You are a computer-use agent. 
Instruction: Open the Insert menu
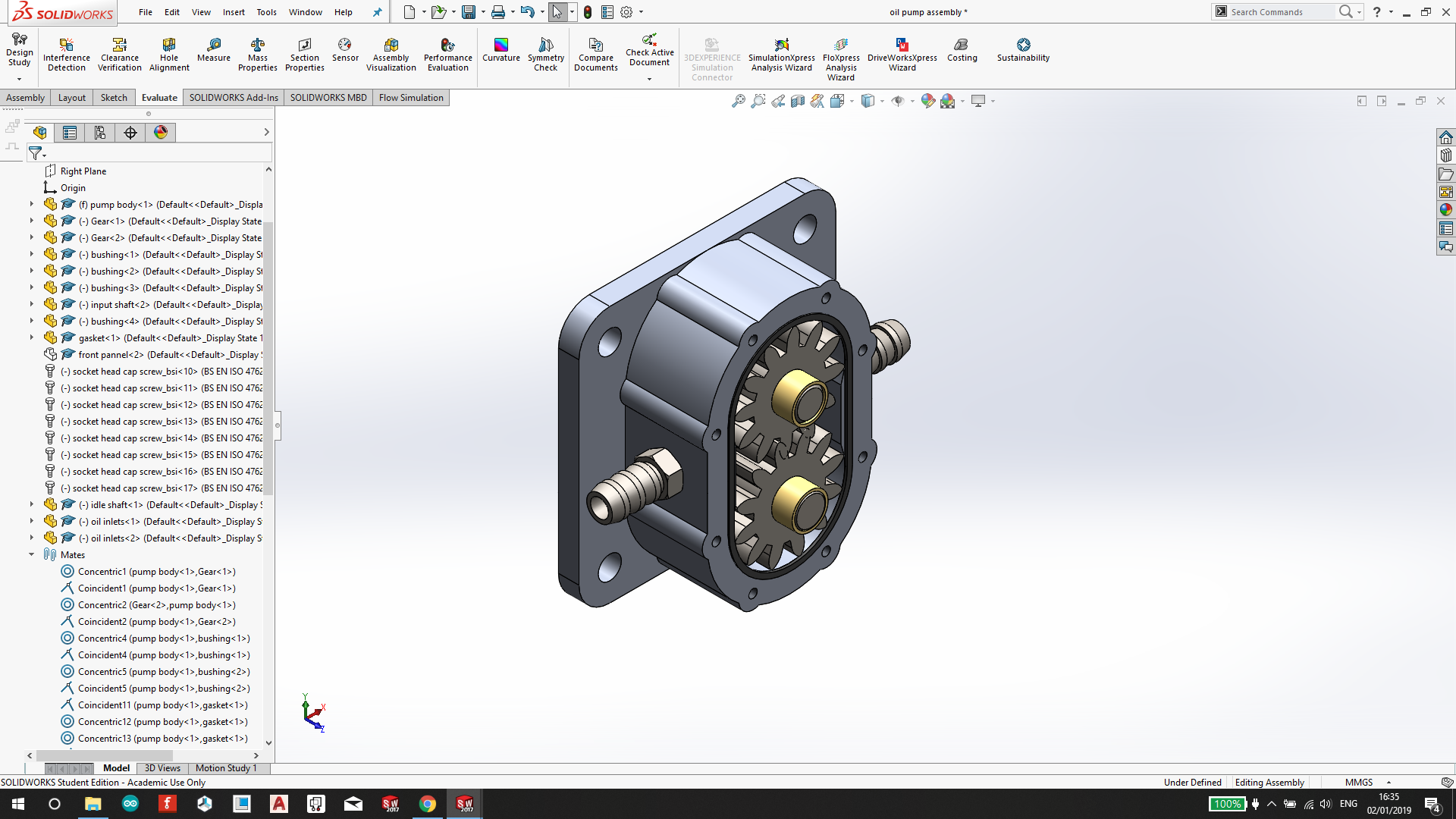point(234,12)
